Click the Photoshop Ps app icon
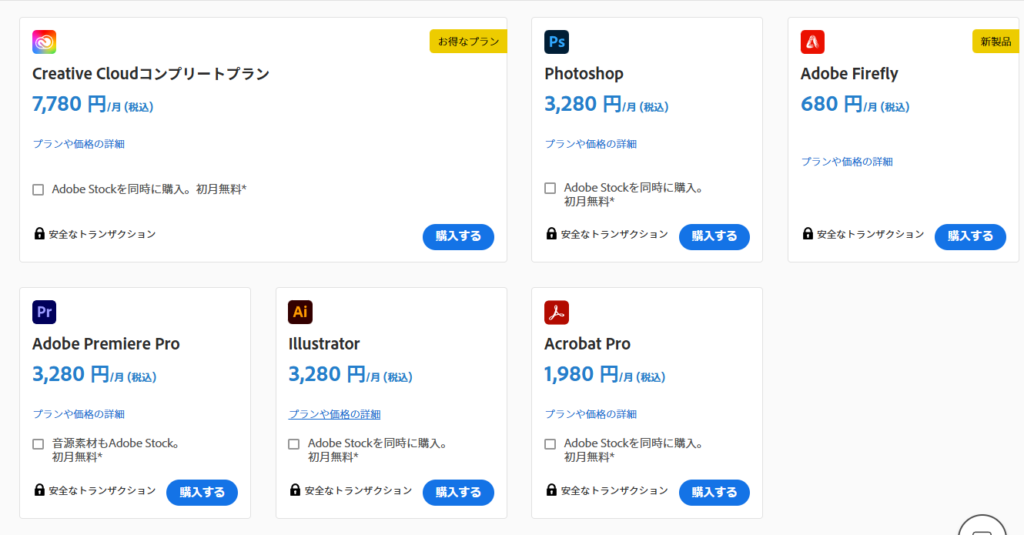Viewport: 1024px width, 535px height. [x=557, y=42]
